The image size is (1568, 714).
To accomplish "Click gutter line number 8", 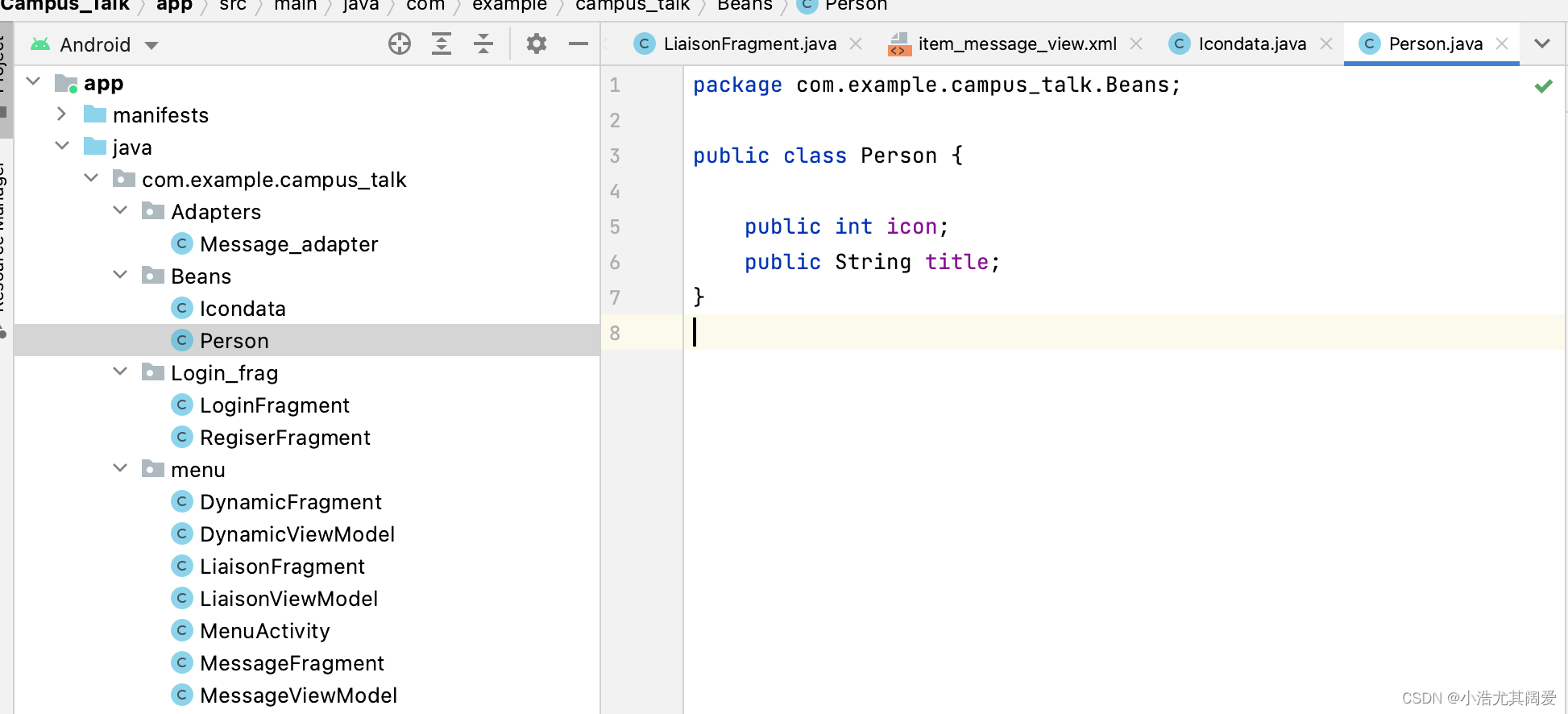I will click(x=615, y=333).
